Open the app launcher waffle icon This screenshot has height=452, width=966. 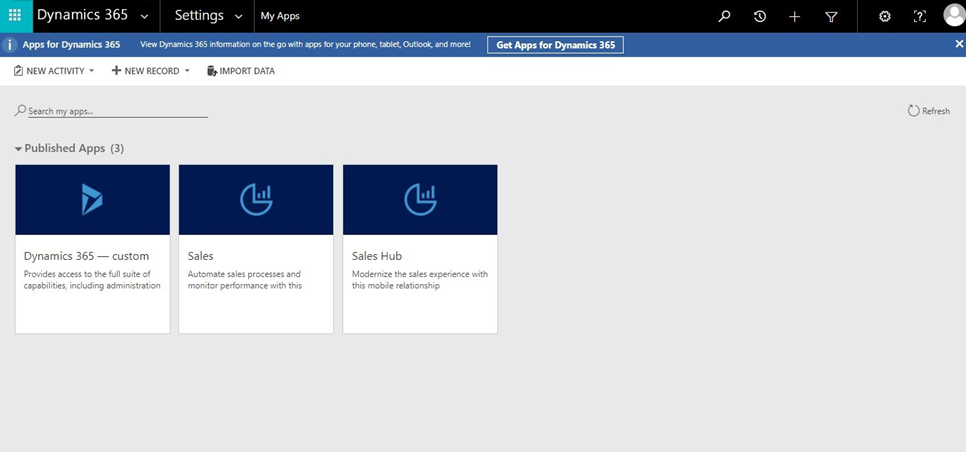[14, 16]
